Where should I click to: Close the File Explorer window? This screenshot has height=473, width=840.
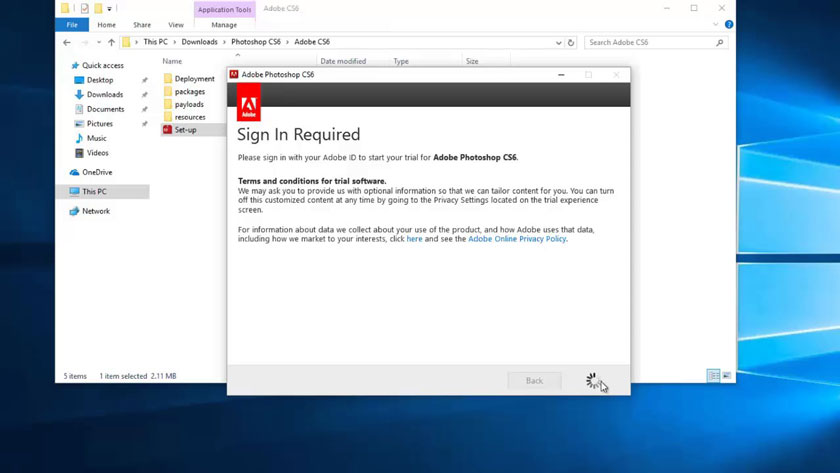722,8
